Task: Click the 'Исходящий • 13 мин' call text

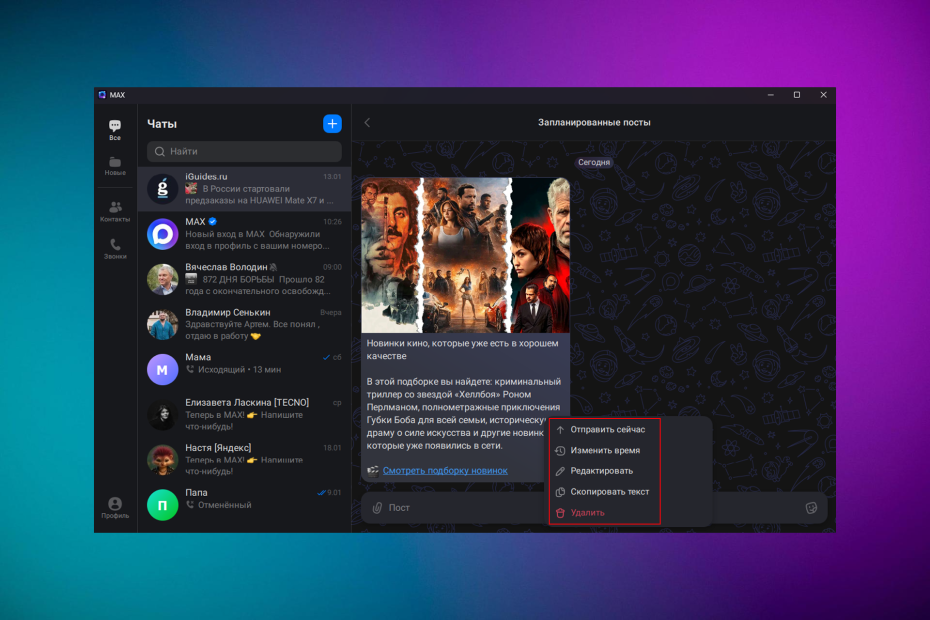Action: pyautogui.click(x=240, y=370)
